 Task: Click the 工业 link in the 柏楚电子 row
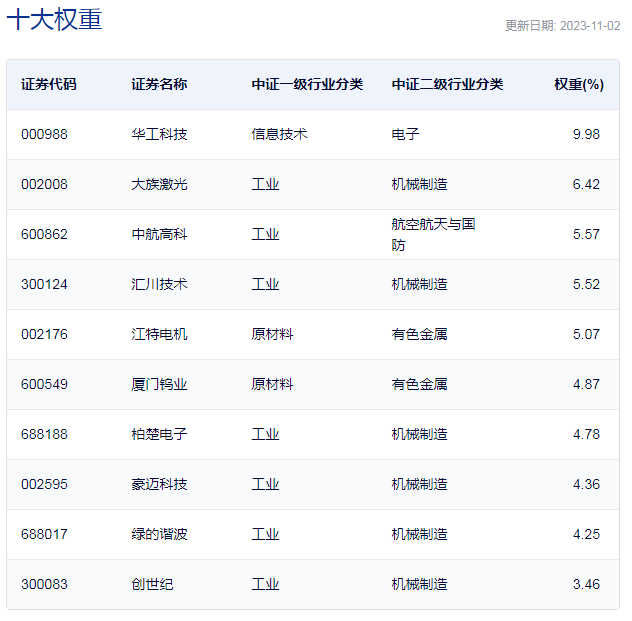(x=265, y=434)
